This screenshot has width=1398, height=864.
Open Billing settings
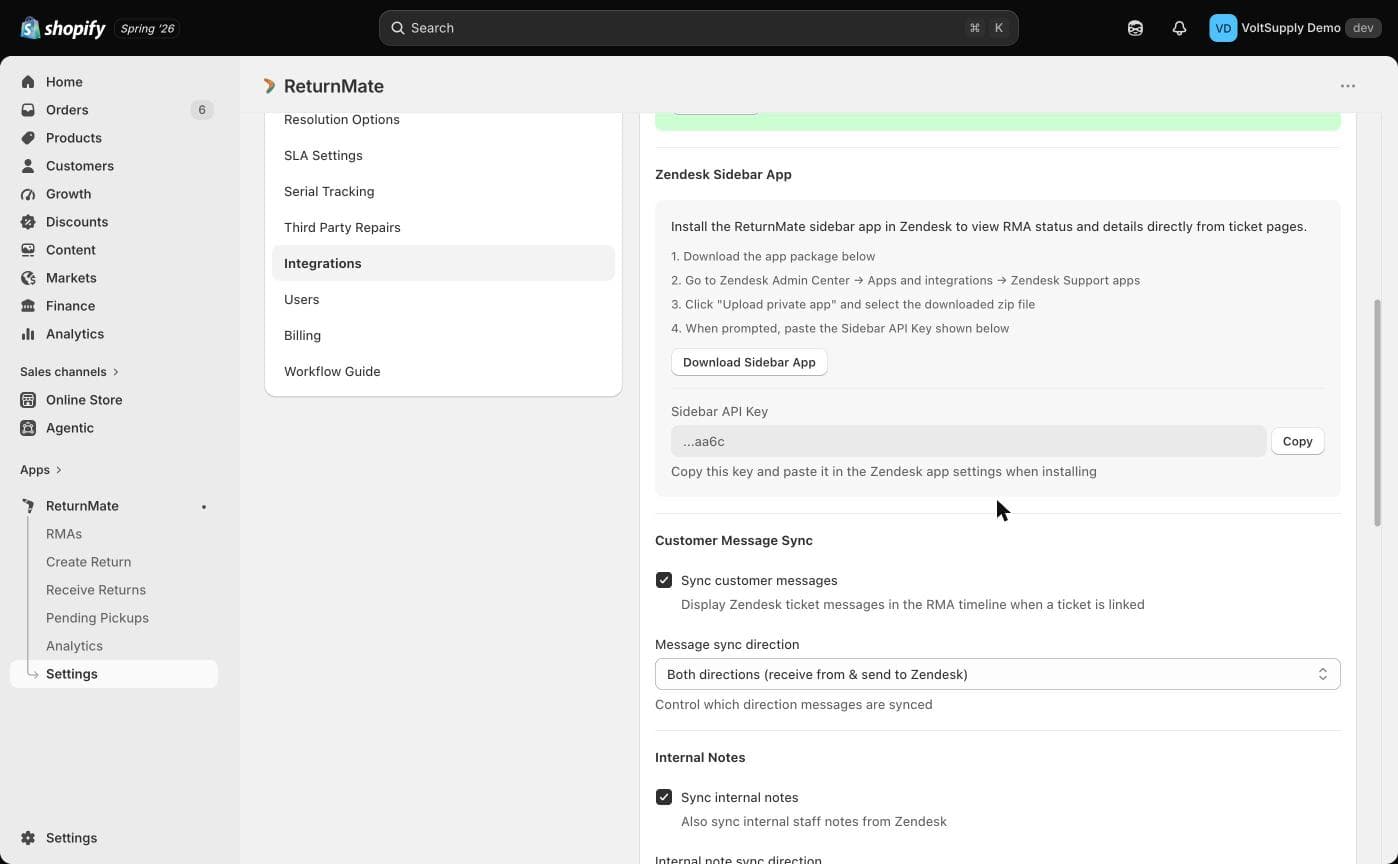(302, 335)
